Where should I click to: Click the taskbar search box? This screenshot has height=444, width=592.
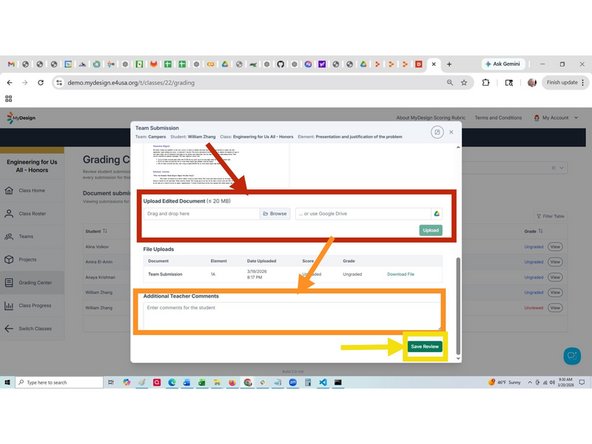(59, 382)
